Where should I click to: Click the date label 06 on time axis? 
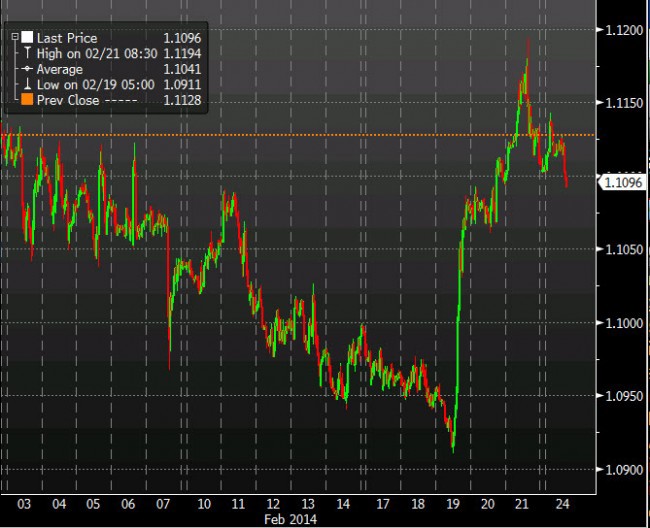tap(128, 504)
